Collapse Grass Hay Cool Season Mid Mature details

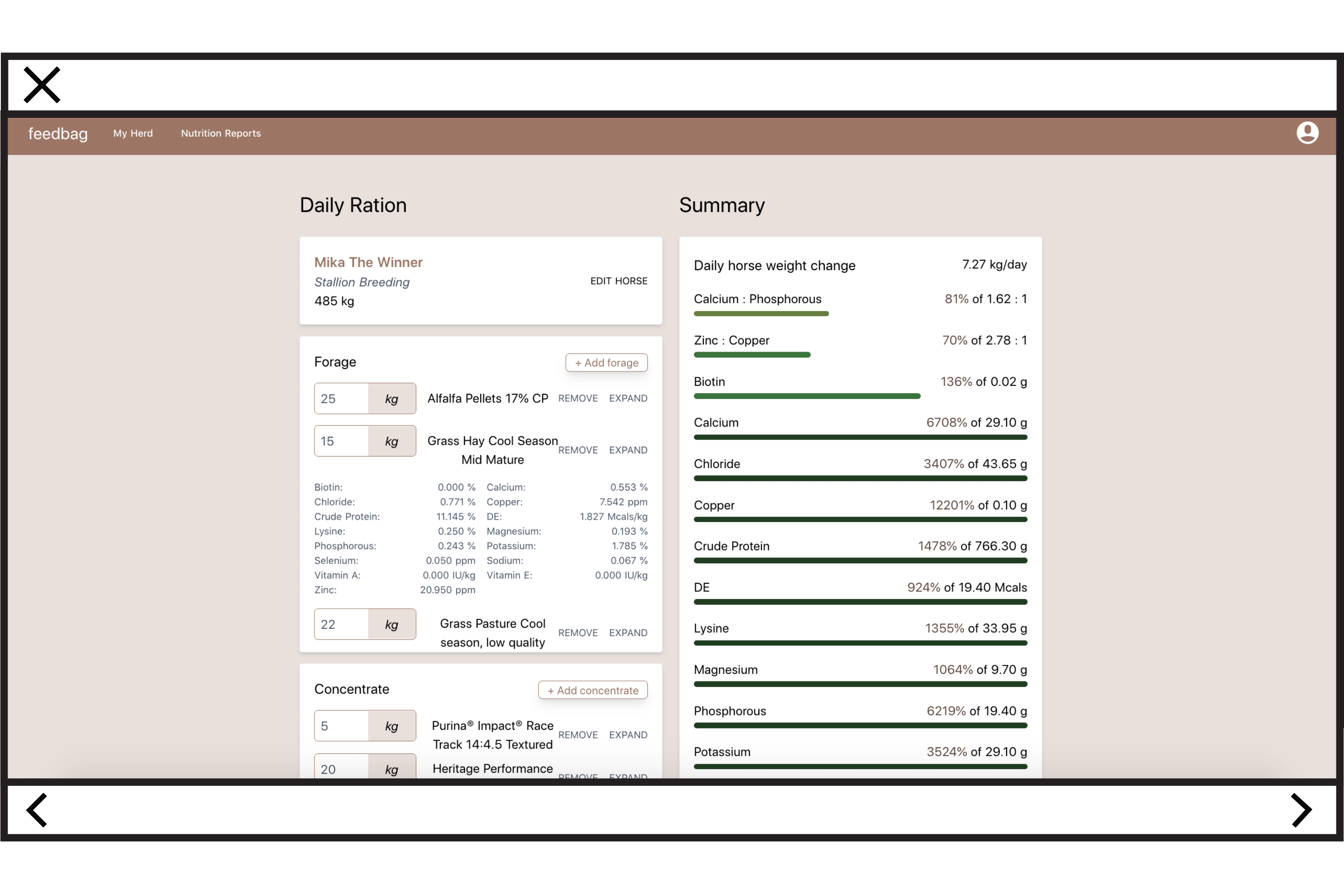(x=628, y=450)
